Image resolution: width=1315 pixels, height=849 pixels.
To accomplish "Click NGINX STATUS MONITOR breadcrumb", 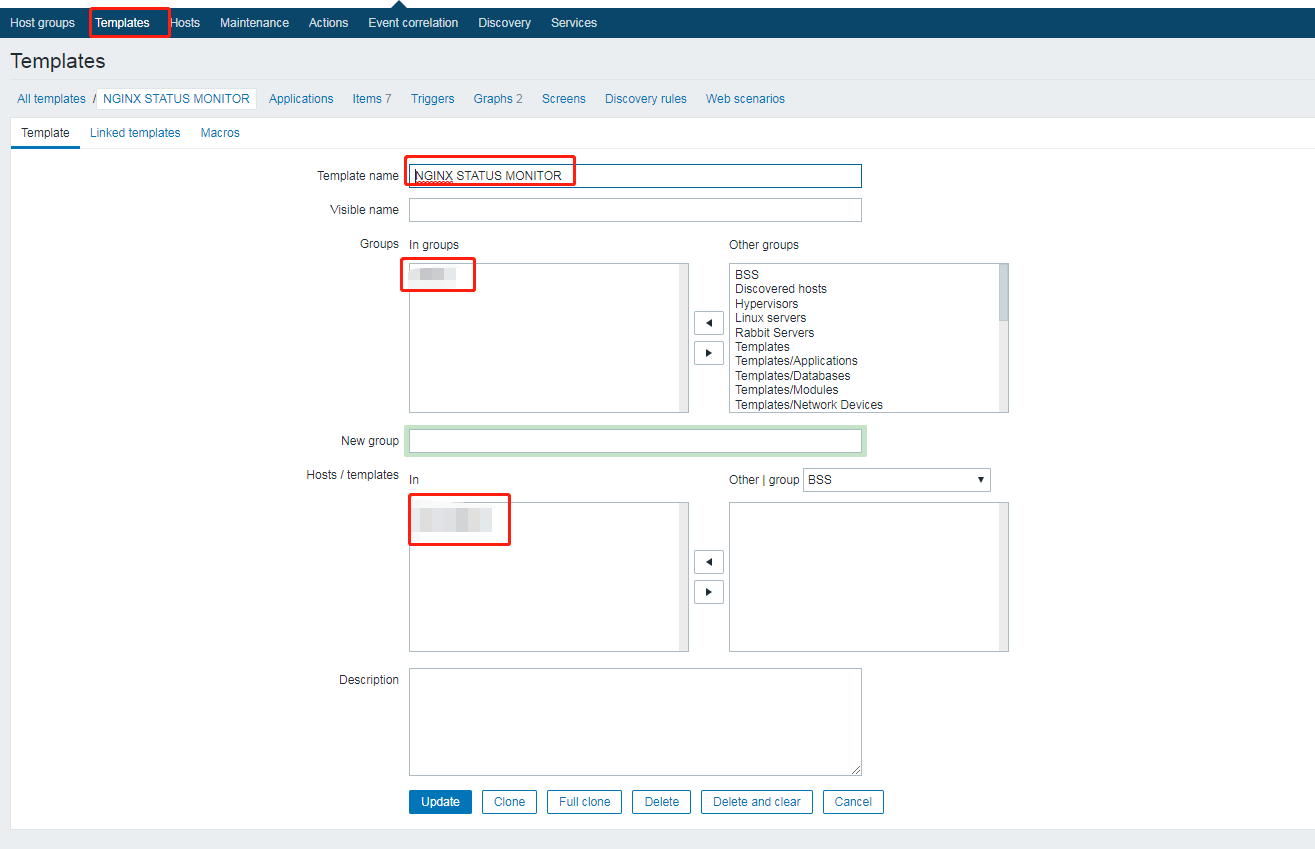I will pos(176,99).
